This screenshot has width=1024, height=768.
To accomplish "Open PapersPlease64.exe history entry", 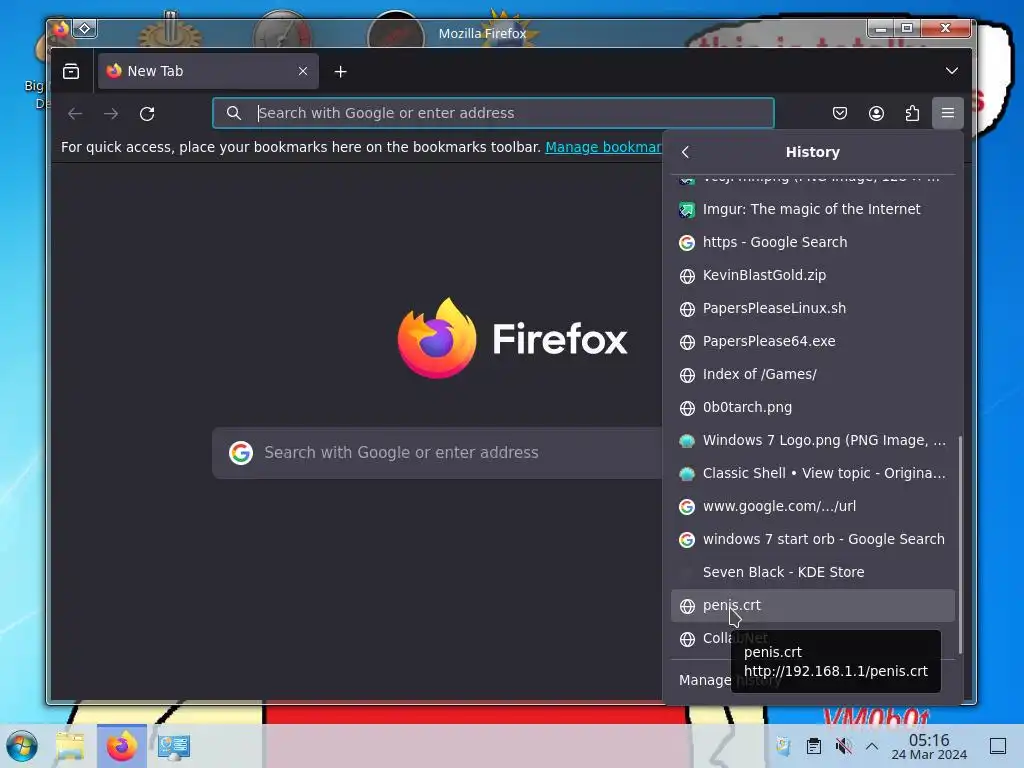I will point(812,341).
